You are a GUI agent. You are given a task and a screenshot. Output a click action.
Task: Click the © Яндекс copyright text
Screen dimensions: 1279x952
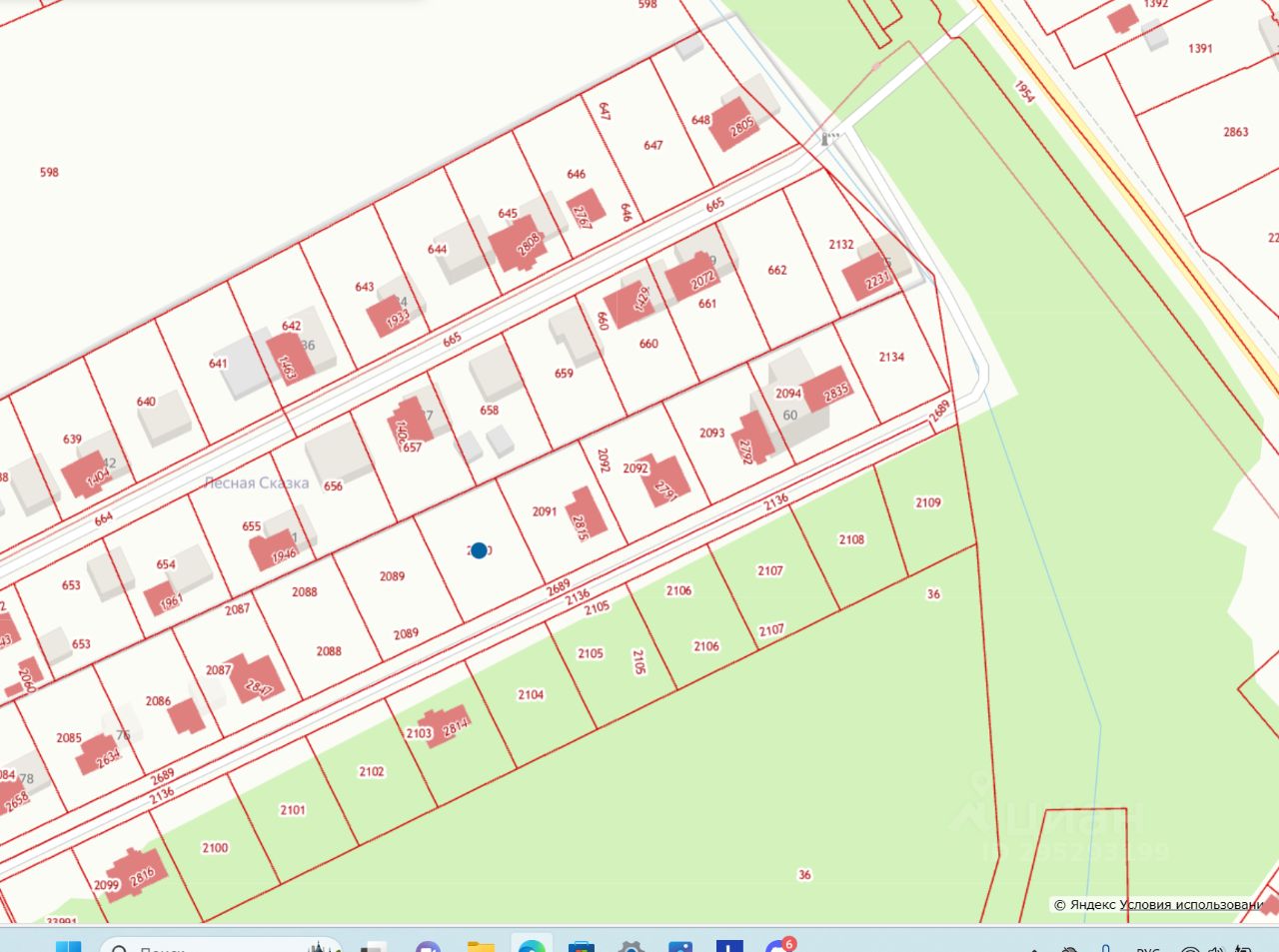[1084, 904]
